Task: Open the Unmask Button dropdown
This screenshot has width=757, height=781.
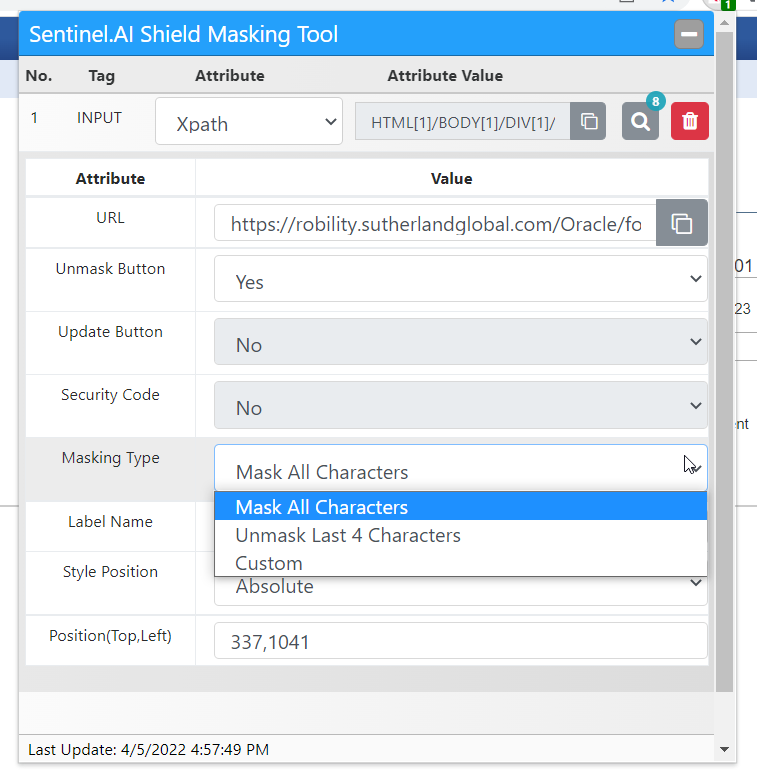Action: point(460,280)
